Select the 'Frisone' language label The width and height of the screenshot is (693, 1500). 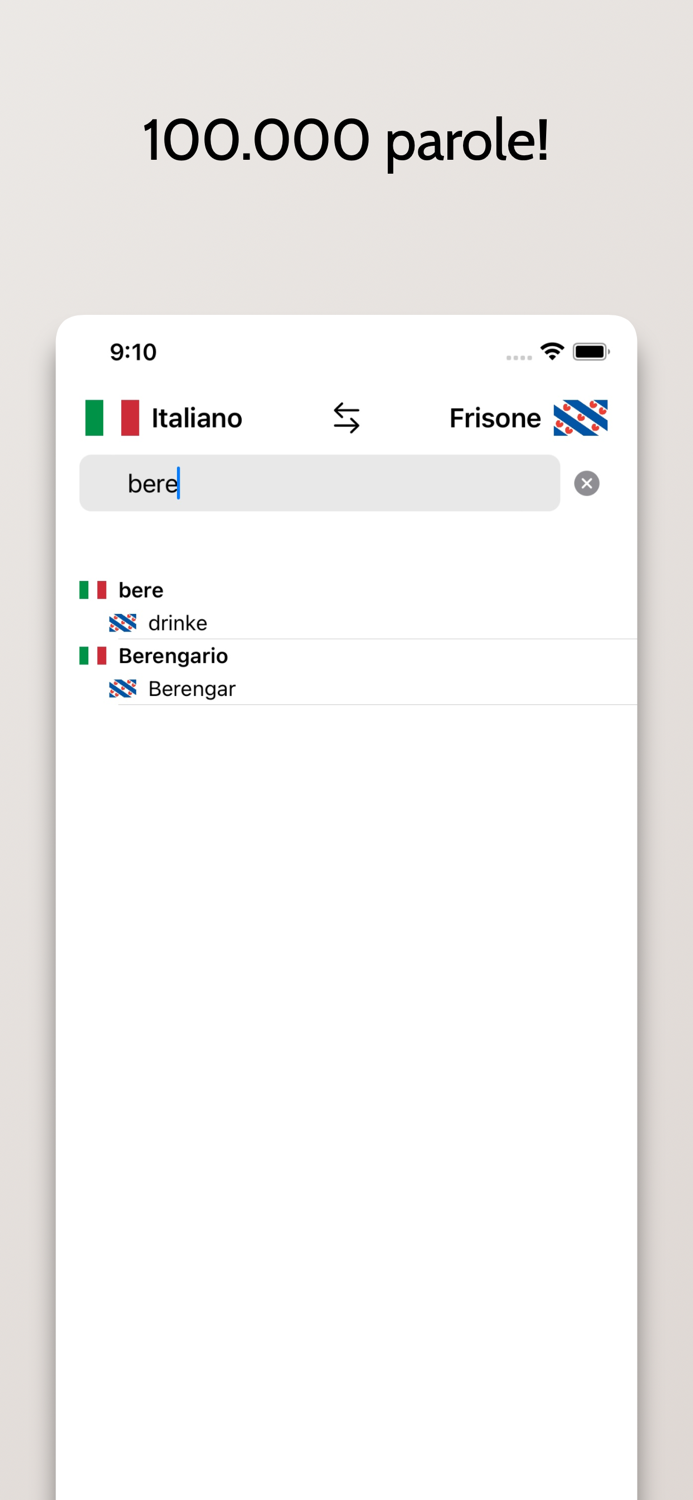495,418
